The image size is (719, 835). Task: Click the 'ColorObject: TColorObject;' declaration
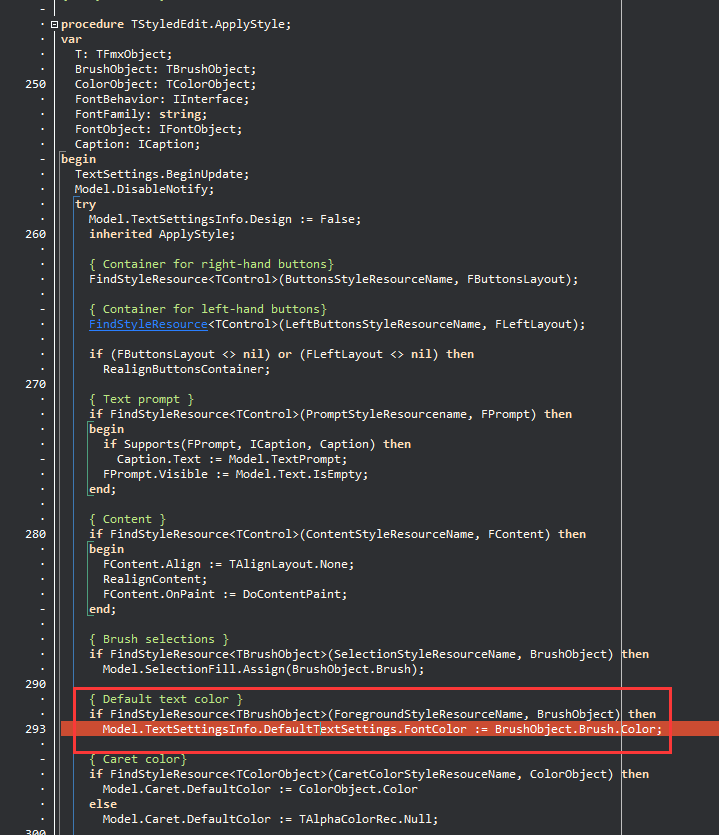[x=166, y=84]
